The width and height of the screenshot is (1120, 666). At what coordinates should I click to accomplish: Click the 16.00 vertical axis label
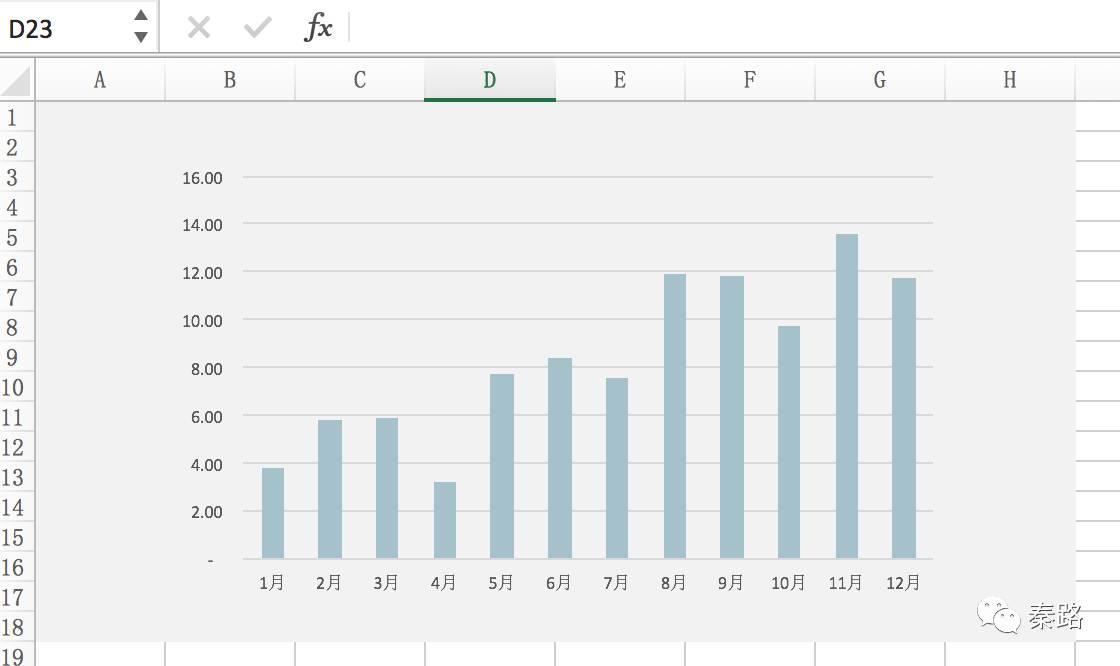pos(202,178)
